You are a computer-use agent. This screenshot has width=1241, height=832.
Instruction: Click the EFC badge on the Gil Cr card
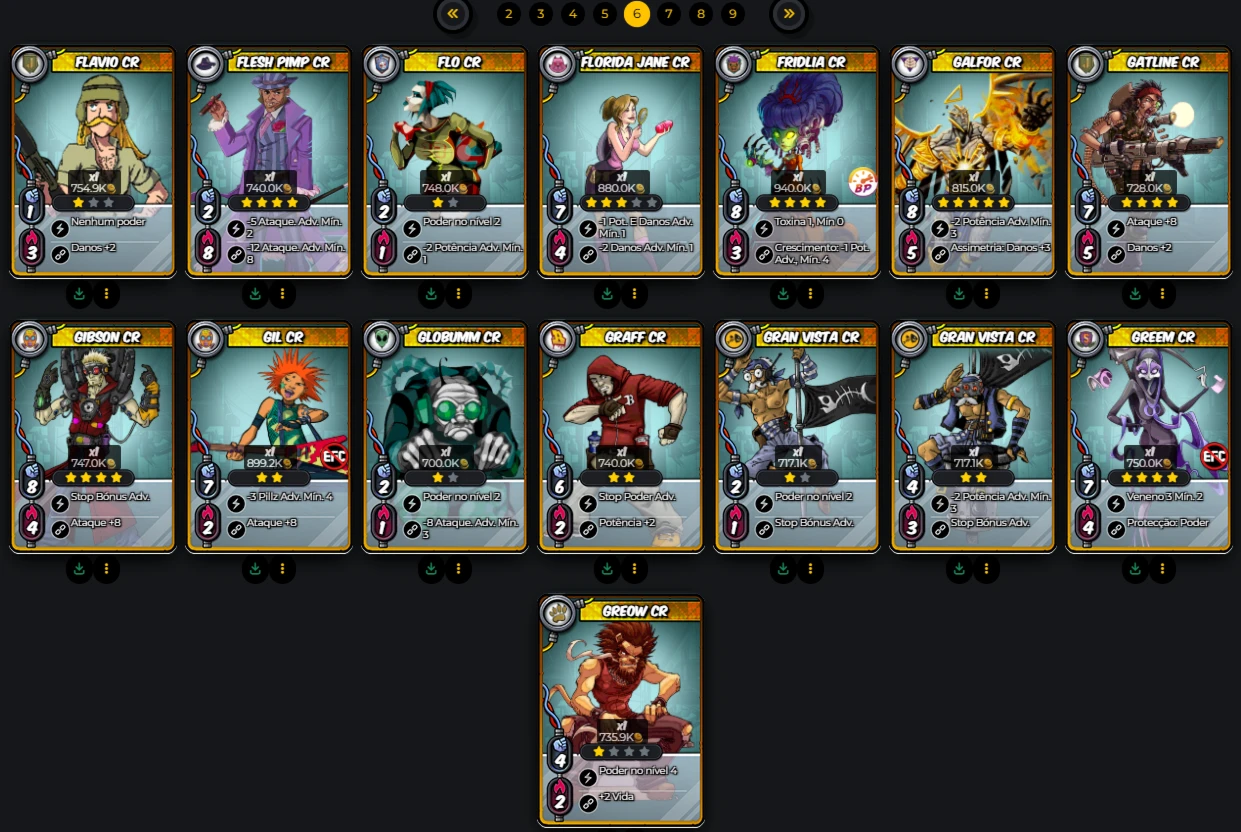coord(334,457)
